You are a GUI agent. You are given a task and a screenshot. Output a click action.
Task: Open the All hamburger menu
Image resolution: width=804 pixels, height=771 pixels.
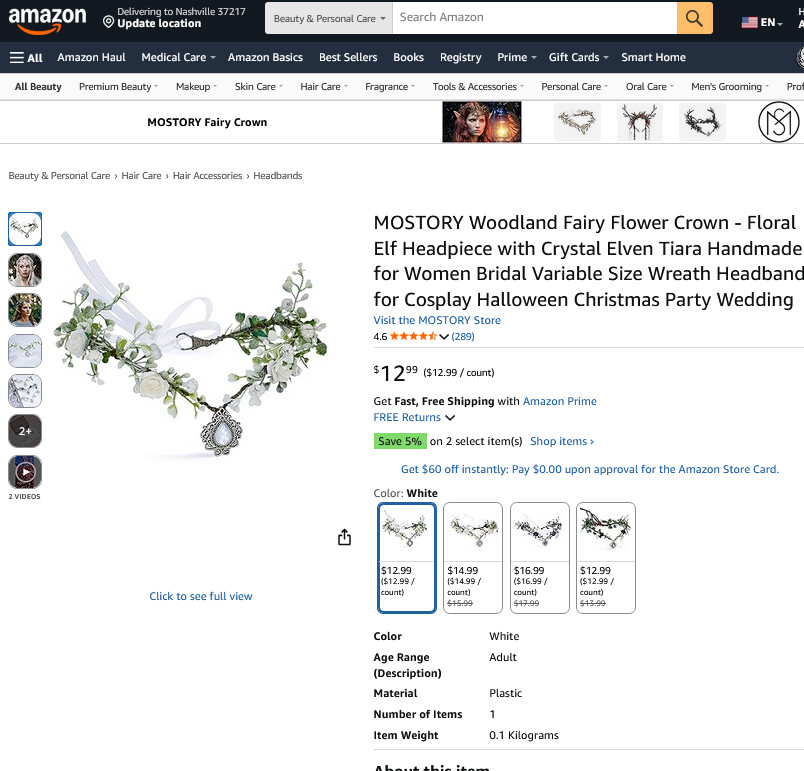[26, 57]
